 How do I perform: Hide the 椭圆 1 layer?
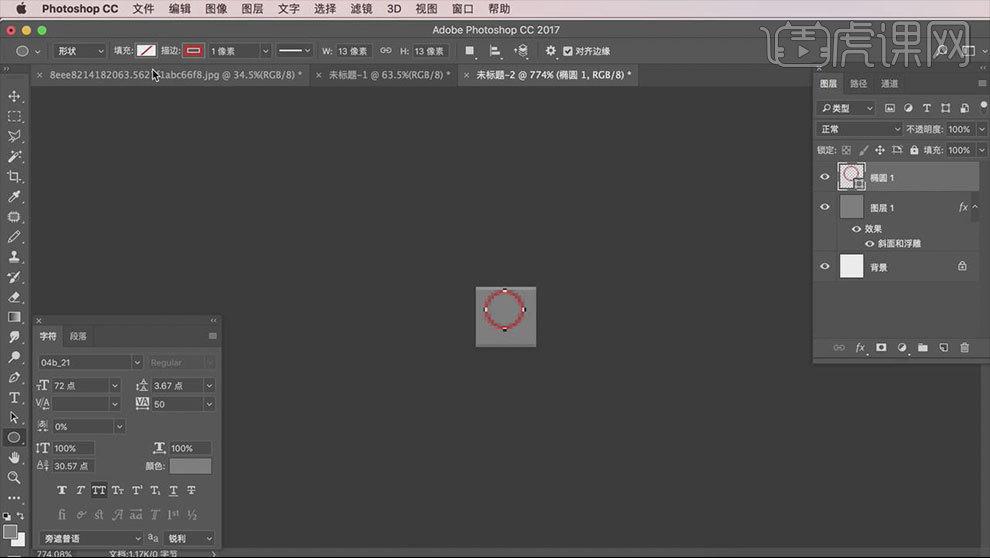(825, 177)
